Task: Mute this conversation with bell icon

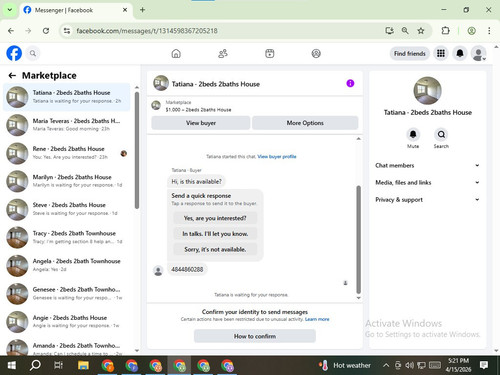Action: [413, 134]
